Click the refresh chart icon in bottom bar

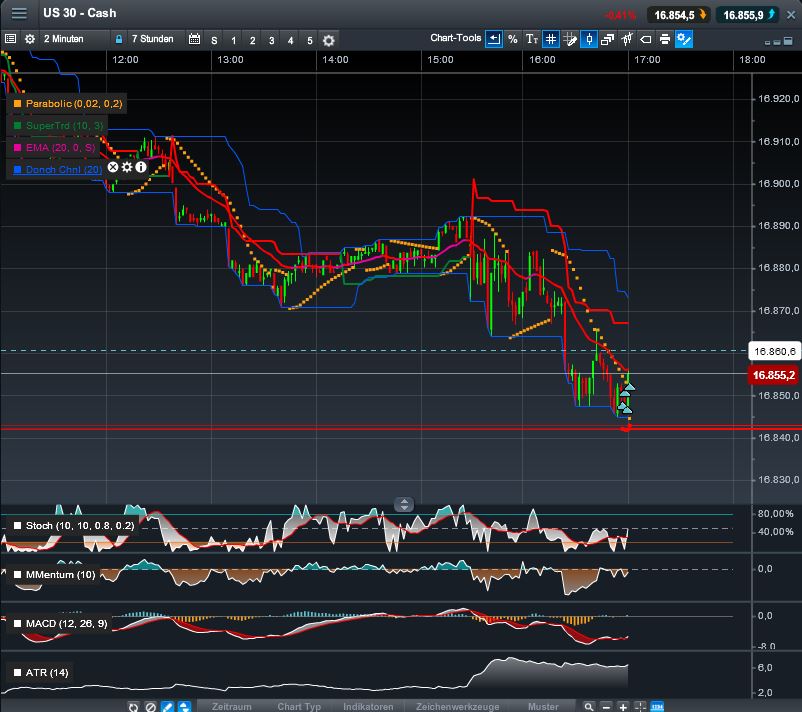pyautogui.click(x=133, y=706)
